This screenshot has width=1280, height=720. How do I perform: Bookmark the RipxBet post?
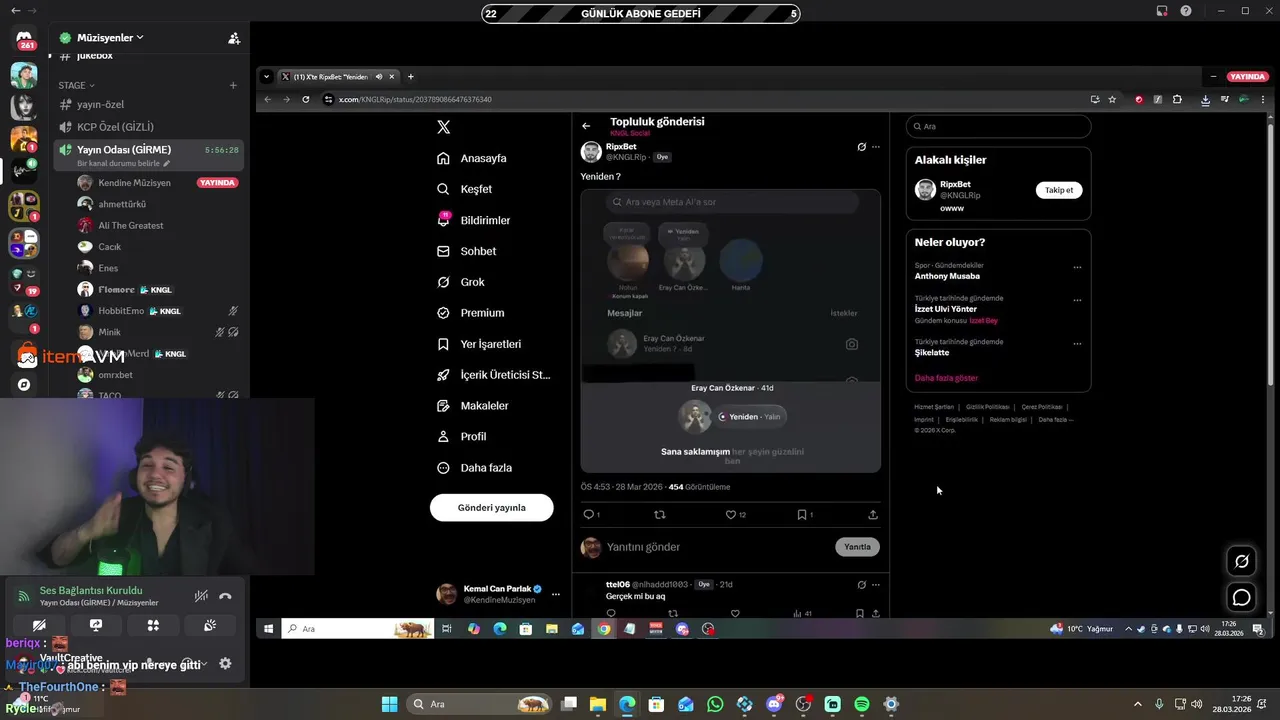(x=804, y=514)
